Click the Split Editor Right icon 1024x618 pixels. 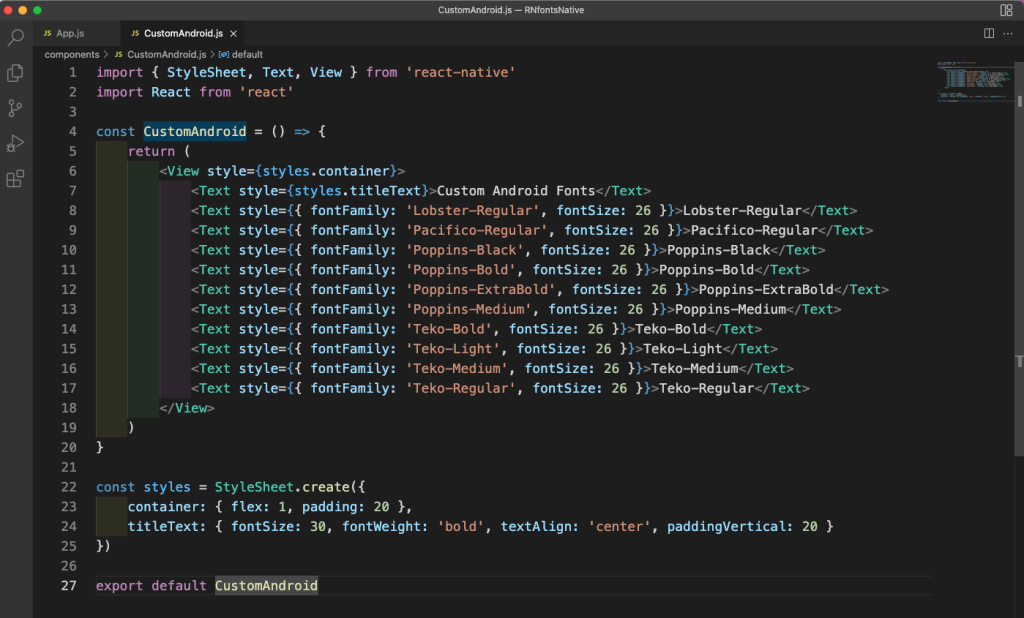click(989, 33)
